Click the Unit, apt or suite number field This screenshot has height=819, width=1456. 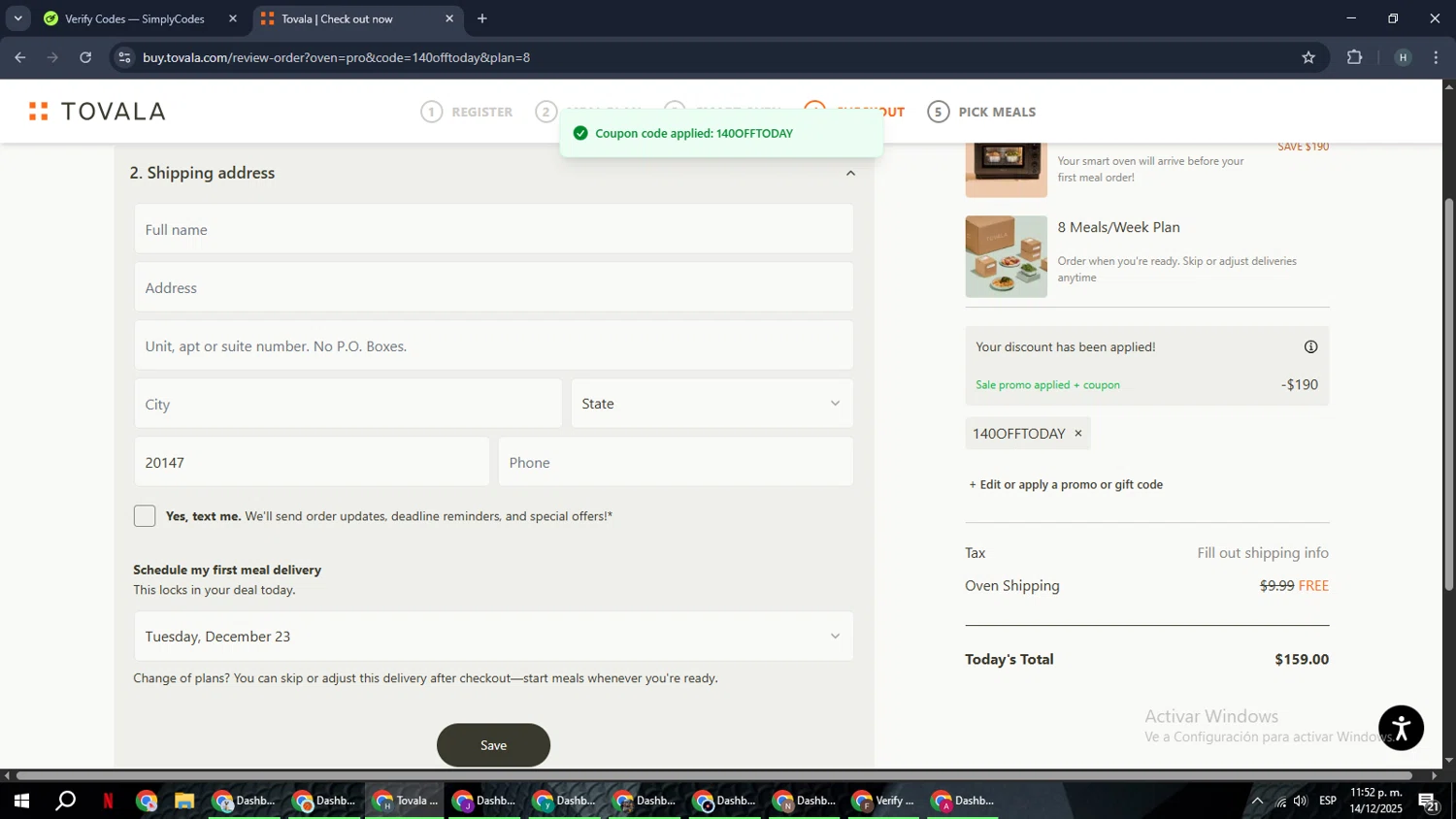click(493, 345)
